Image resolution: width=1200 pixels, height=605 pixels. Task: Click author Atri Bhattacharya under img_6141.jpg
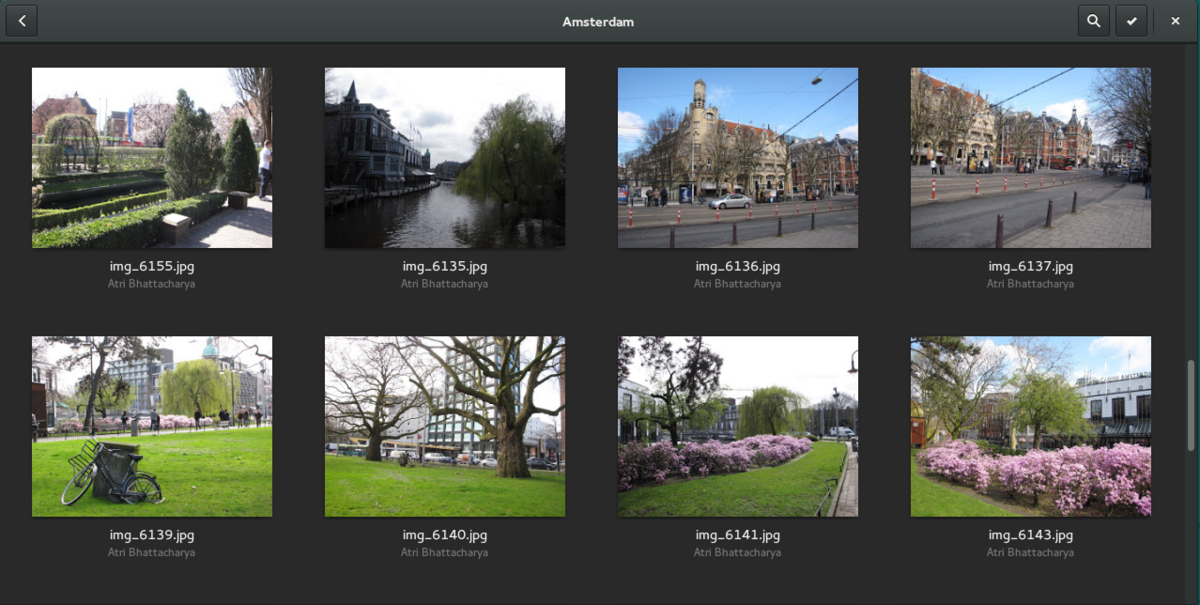[738, 552]
